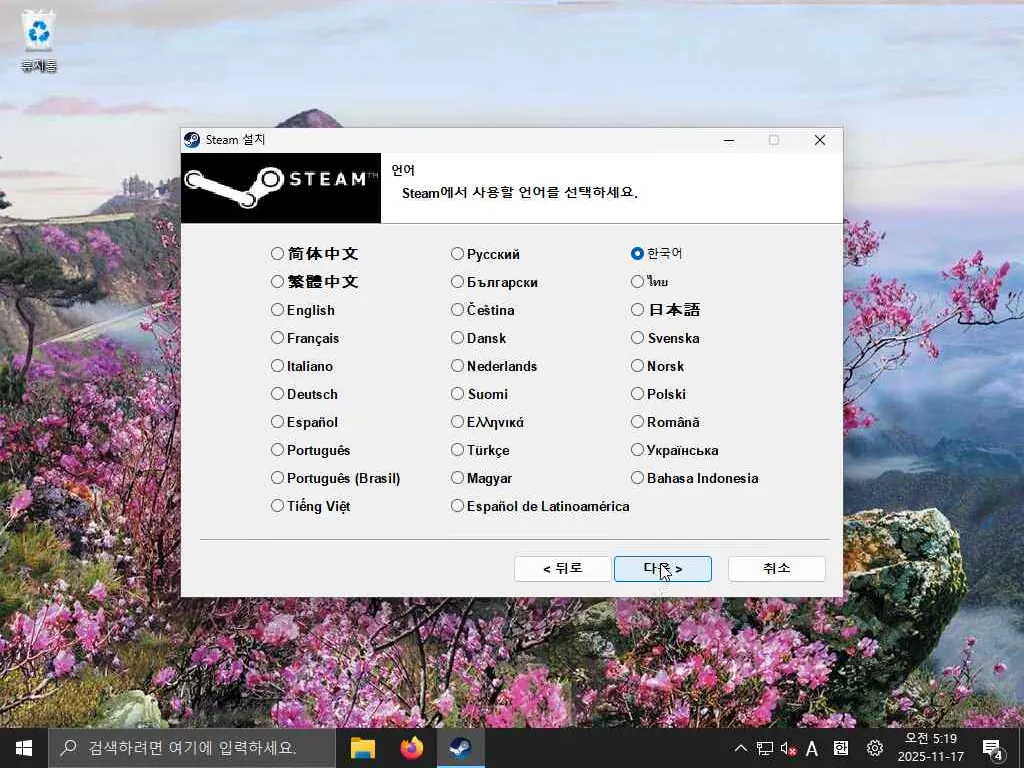Close the Steam 설치 window
The width and height of the screenshot is (1024, 768).
(x=820, y=140)
